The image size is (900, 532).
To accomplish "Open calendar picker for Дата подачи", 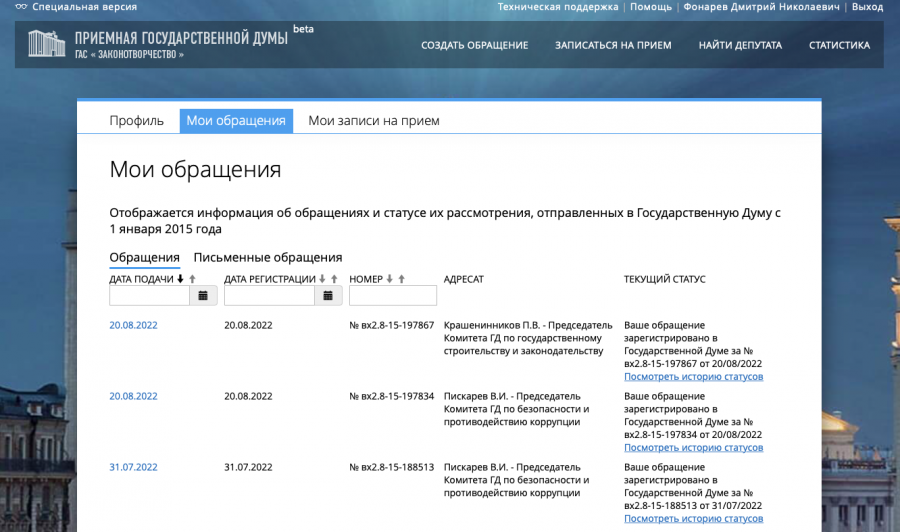I will (203, 296).
